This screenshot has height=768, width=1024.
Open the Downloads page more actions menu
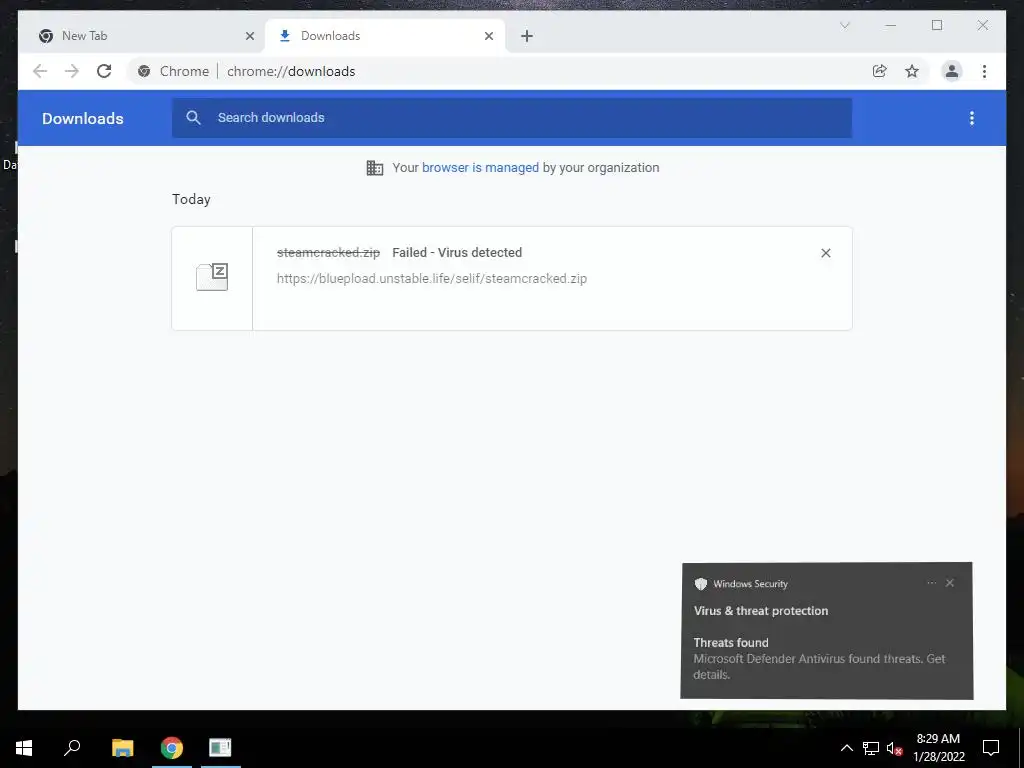point(972,118)
